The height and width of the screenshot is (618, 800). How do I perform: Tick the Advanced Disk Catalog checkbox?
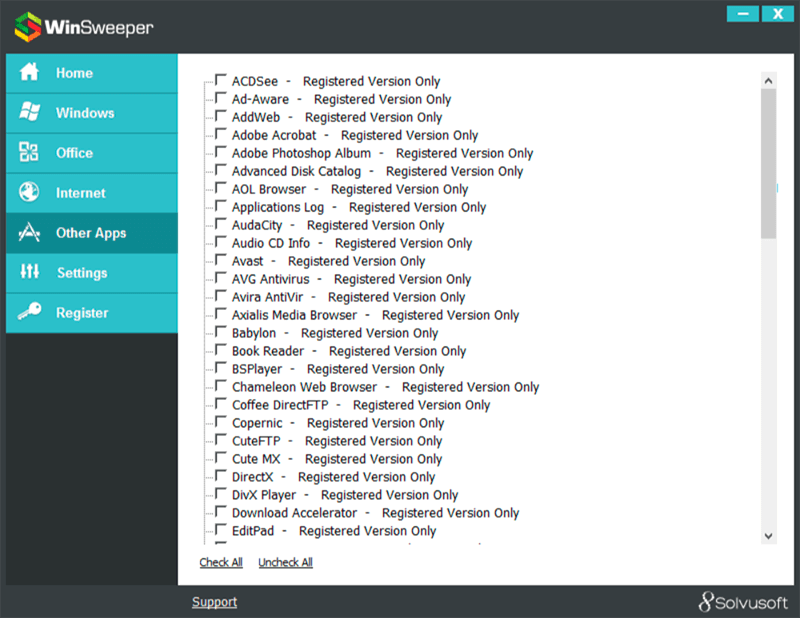tap(220, 170)
